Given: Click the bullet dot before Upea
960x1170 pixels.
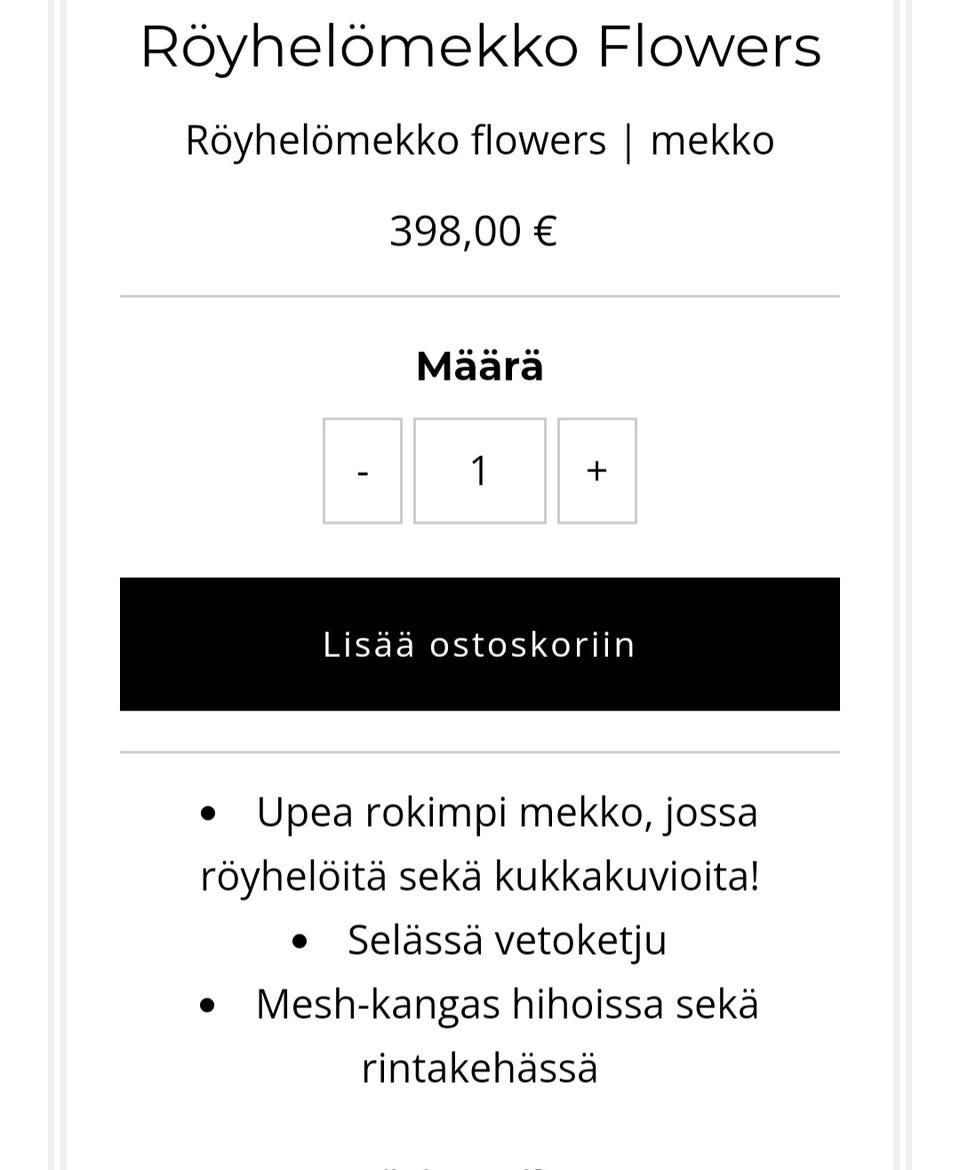Looking at the screenshot, I should pos(208,814).
